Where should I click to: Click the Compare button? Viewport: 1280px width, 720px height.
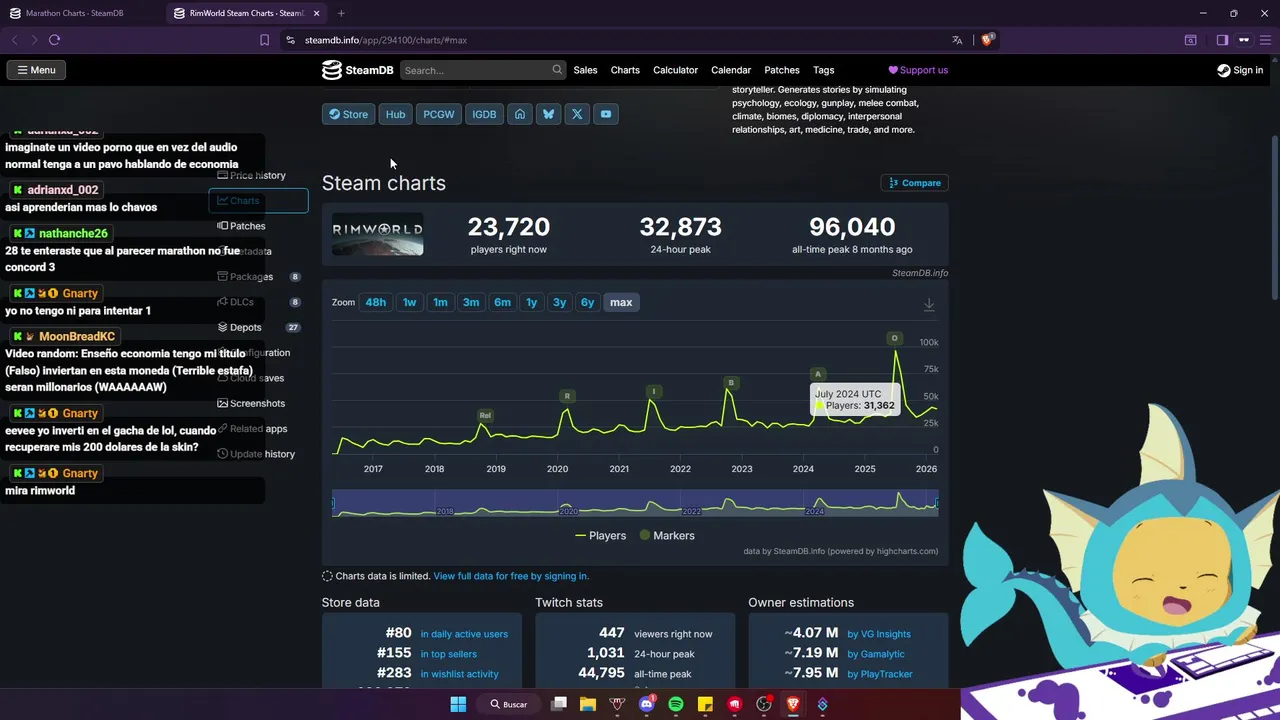(x=915, y=183)
